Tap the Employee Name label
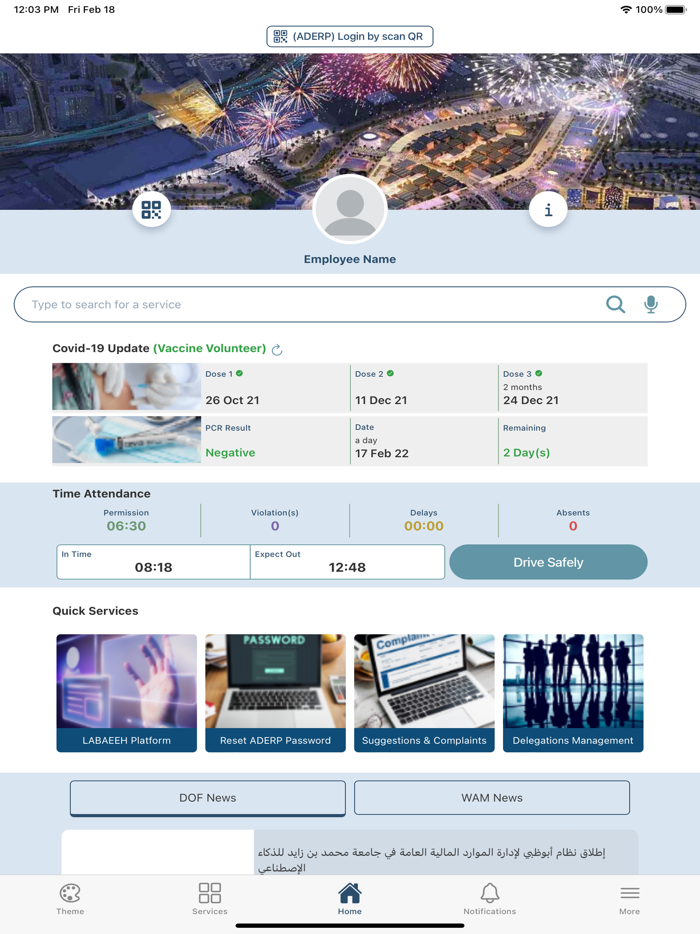 pyautogui.click(x=350, y=259)
